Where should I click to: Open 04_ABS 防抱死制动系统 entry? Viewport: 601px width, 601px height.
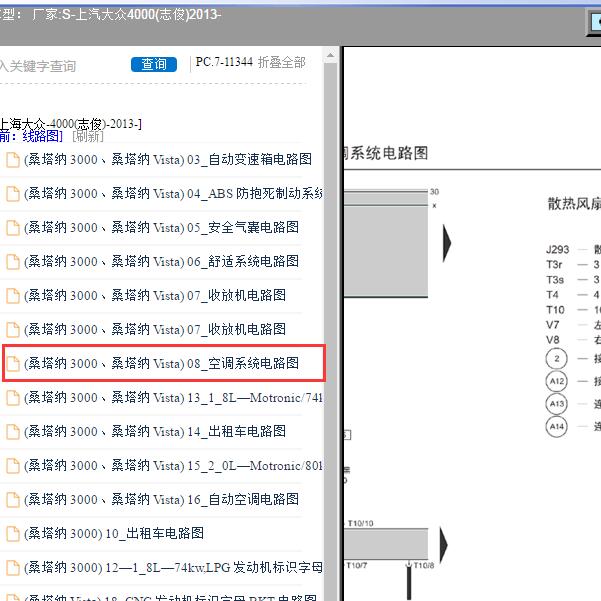173,194
